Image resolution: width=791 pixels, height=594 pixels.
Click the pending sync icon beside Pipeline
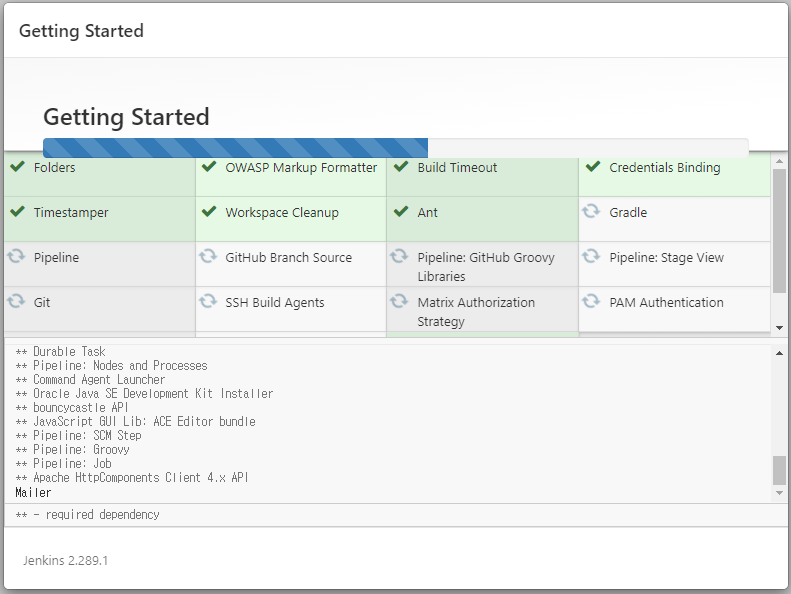click(x=16, y=256)
